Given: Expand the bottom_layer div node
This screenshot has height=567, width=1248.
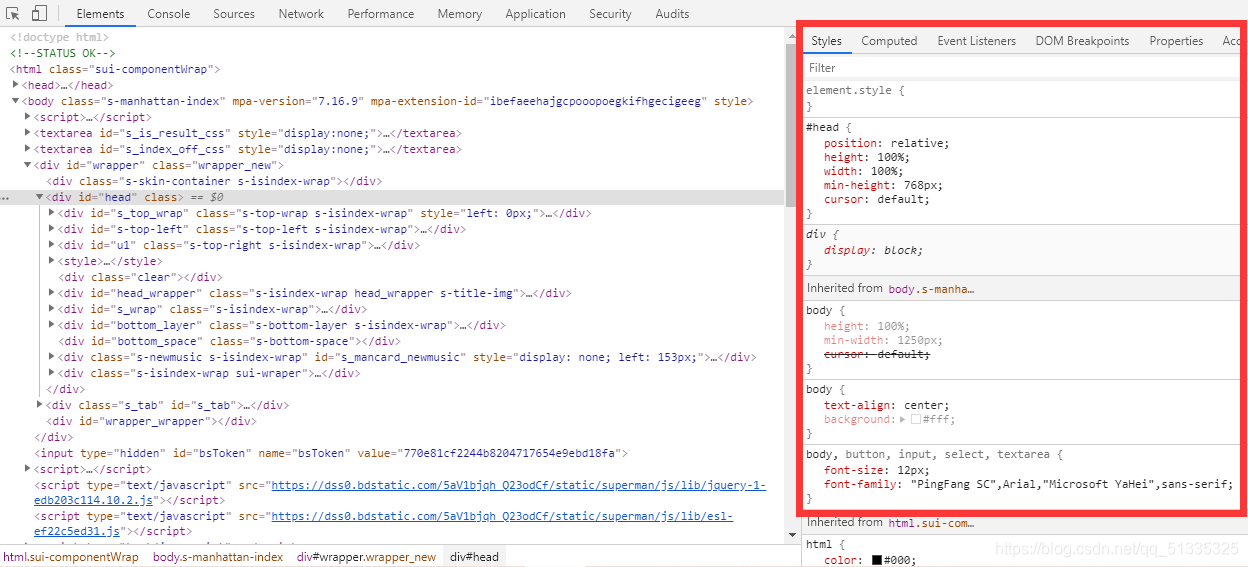Looking at the screenshot, I should 52,325.
